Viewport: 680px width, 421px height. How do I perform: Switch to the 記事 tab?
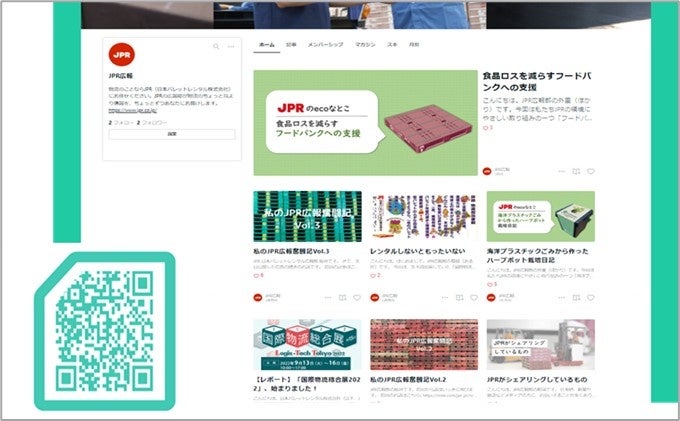click(x=291, y=45)
